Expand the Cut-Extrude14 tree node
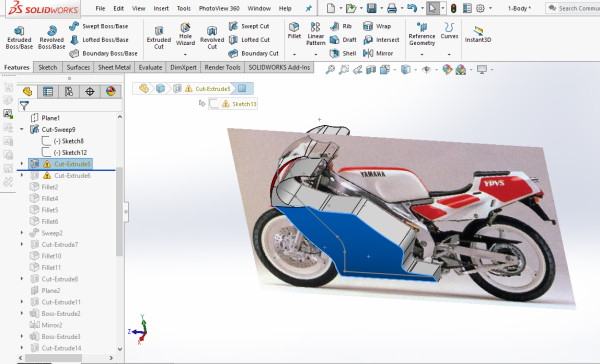Image resolution: width=600 pixels, height=364 pixels. click(22, 348)
